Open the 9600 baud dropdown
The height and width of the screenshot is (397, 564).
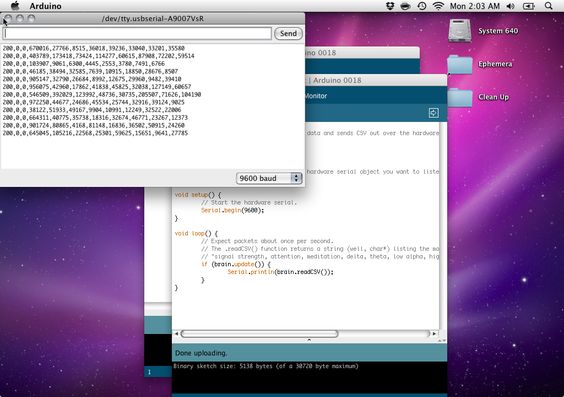[269, 178]
